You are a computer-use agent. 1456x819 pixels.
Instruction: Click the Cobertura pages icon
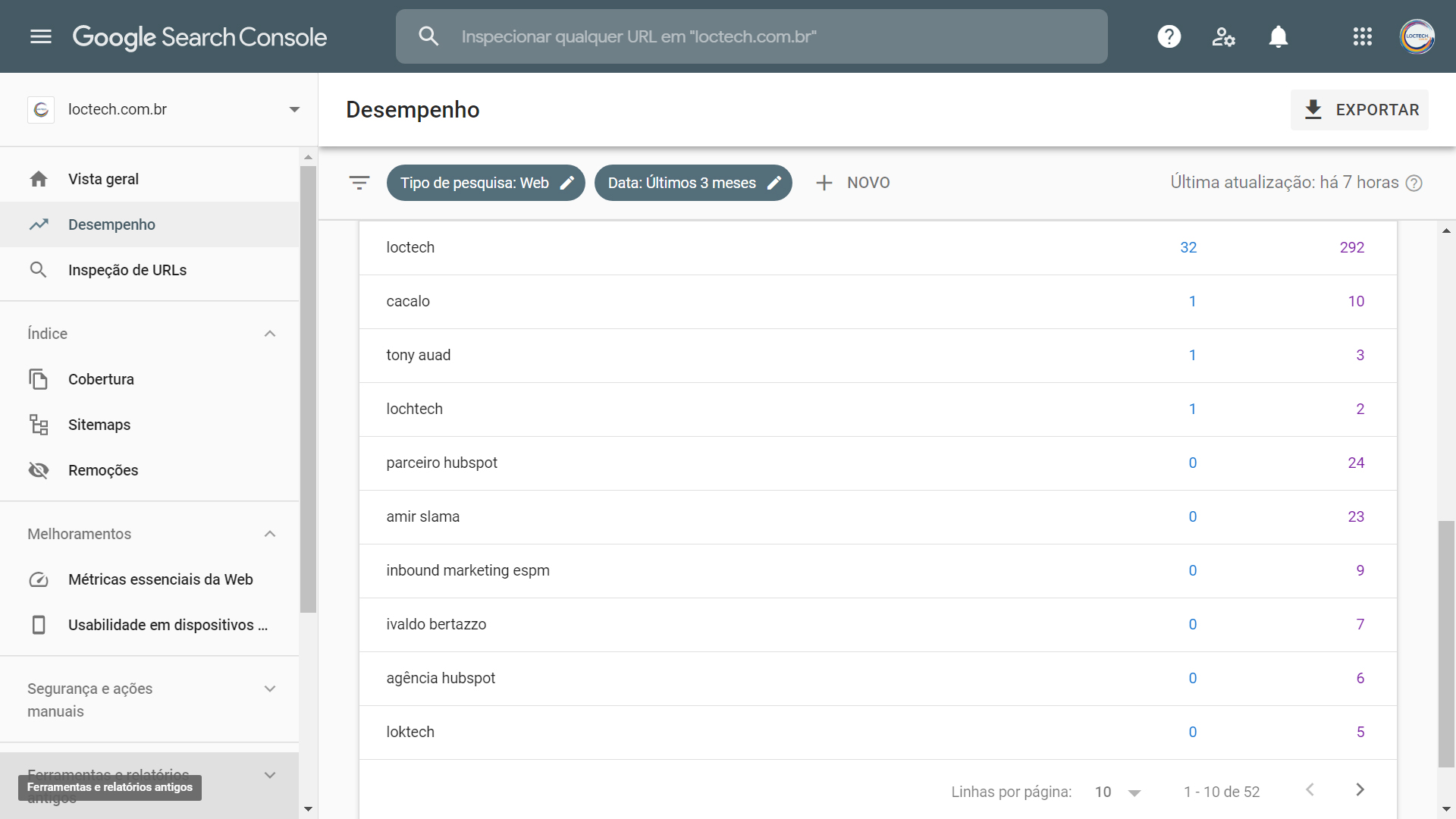[x=38, y=379]
